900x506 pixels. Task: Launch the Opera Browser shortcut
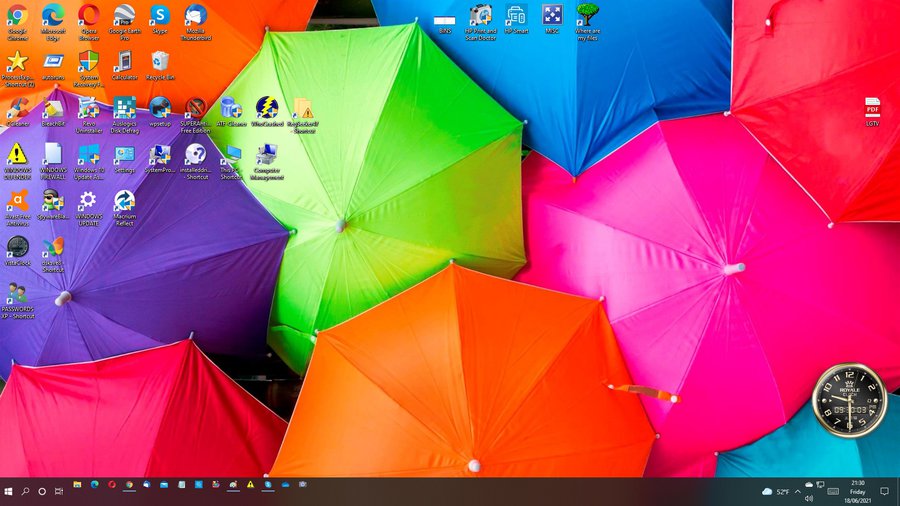[x=89, y=22]
